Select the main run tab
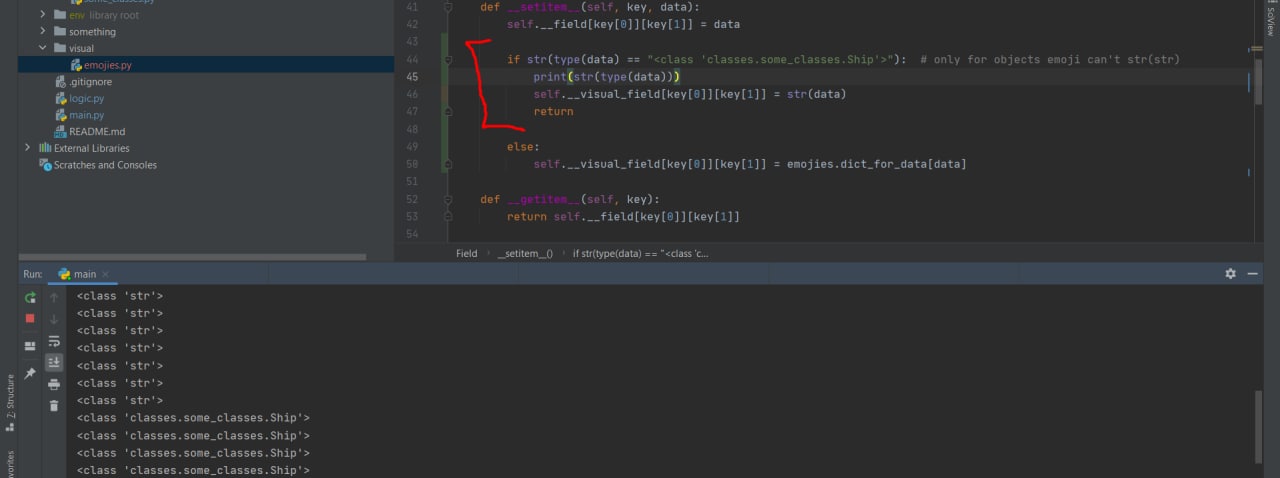The width and height of the screenshot is (1280, 478). [x=84, y=274]
